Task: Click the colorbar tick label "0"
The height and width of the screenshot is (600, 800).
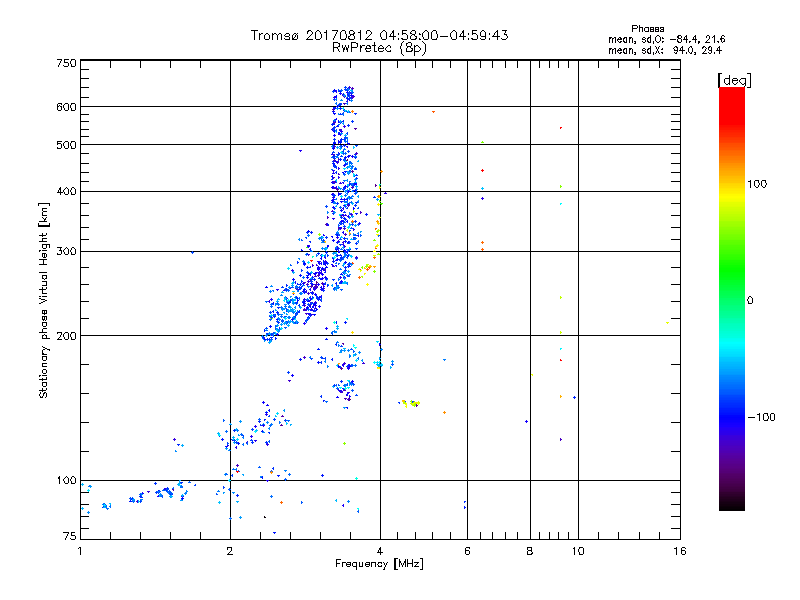Action: 750,301
